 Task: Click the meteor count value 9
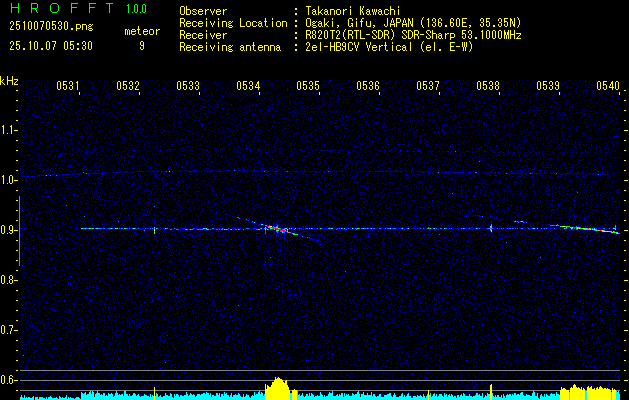(142, 46)
